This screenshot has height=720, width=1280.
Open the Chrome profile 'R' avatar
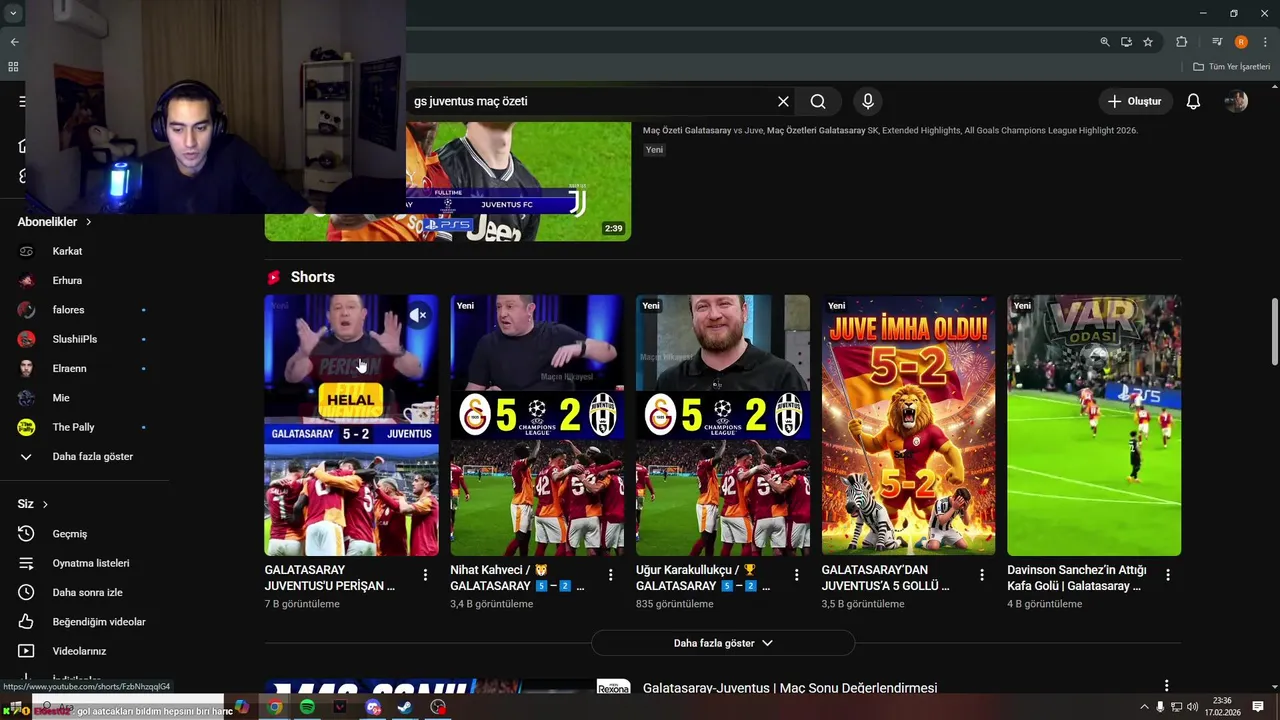coord(1241,42)
